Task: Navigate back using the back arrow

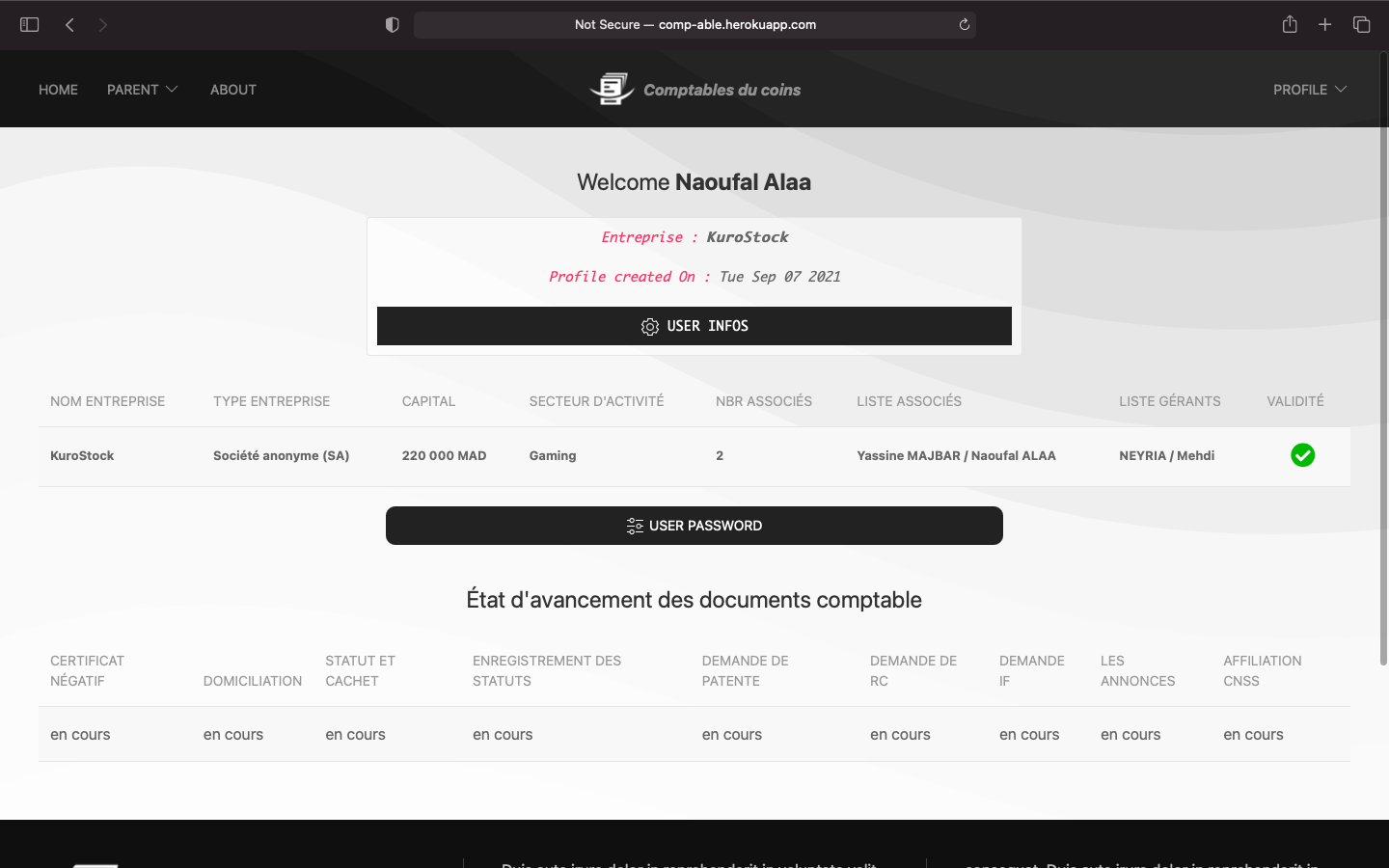Action: pos(69,24)
